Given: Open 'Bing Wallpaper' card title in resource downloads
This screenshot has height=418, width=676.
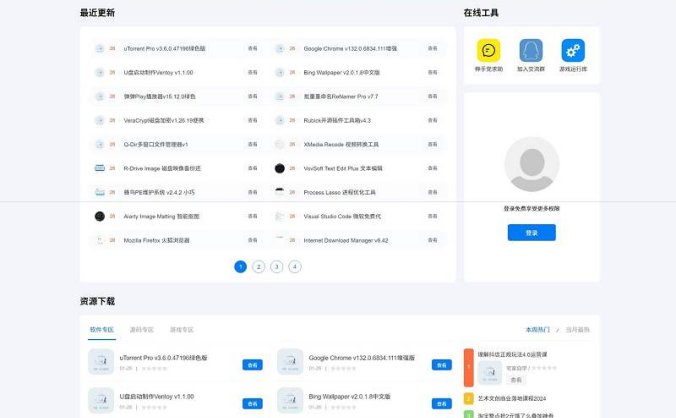Looking at the screenshot, I should pyautogui.click(x=350, y=396).
